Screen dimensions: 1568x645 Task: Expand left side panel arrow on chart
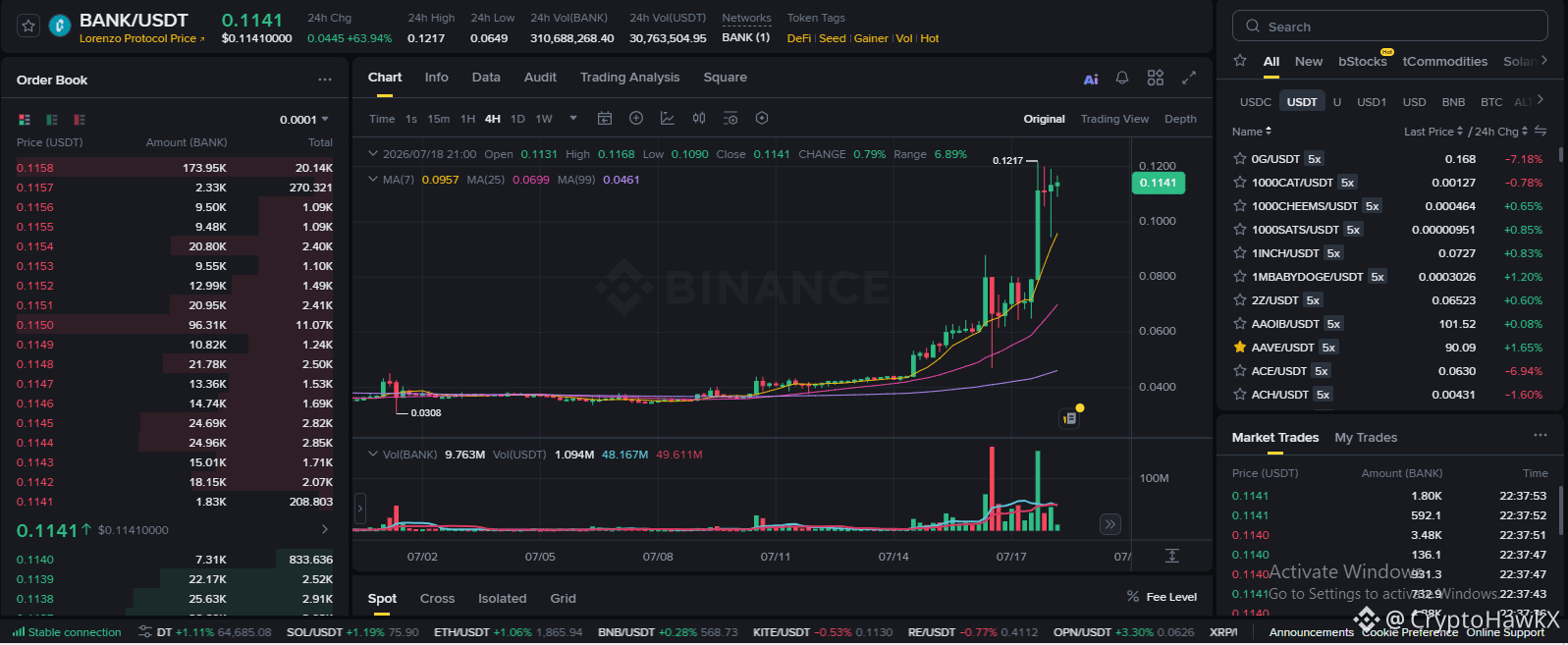(359, 508)
